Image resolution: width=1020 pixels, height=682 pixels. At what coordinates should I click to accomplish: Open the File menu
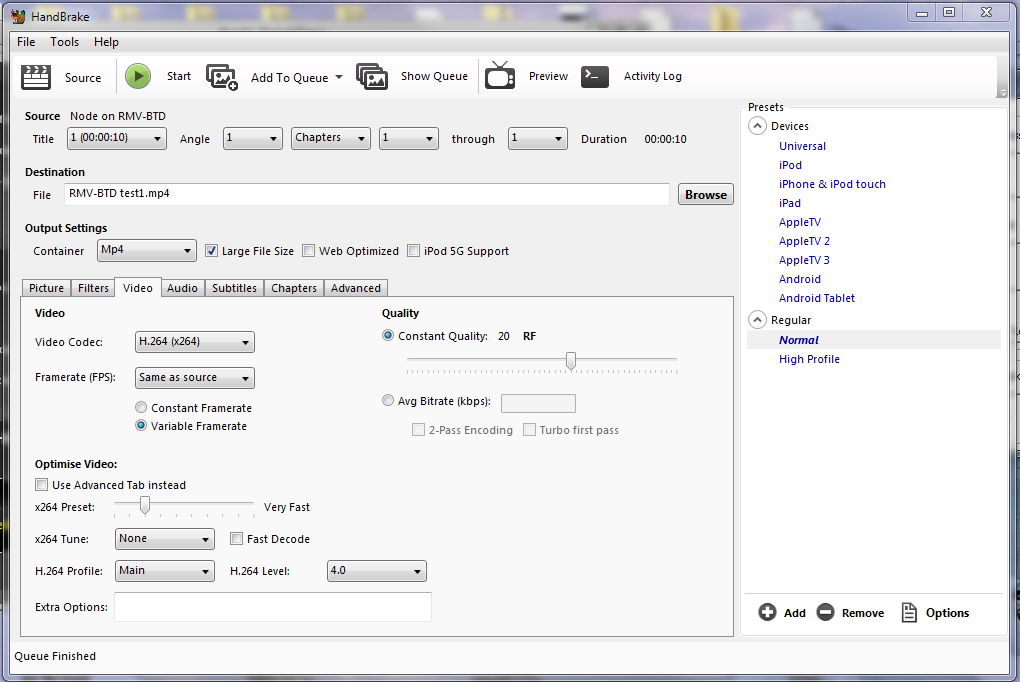[x=26, y=42]
